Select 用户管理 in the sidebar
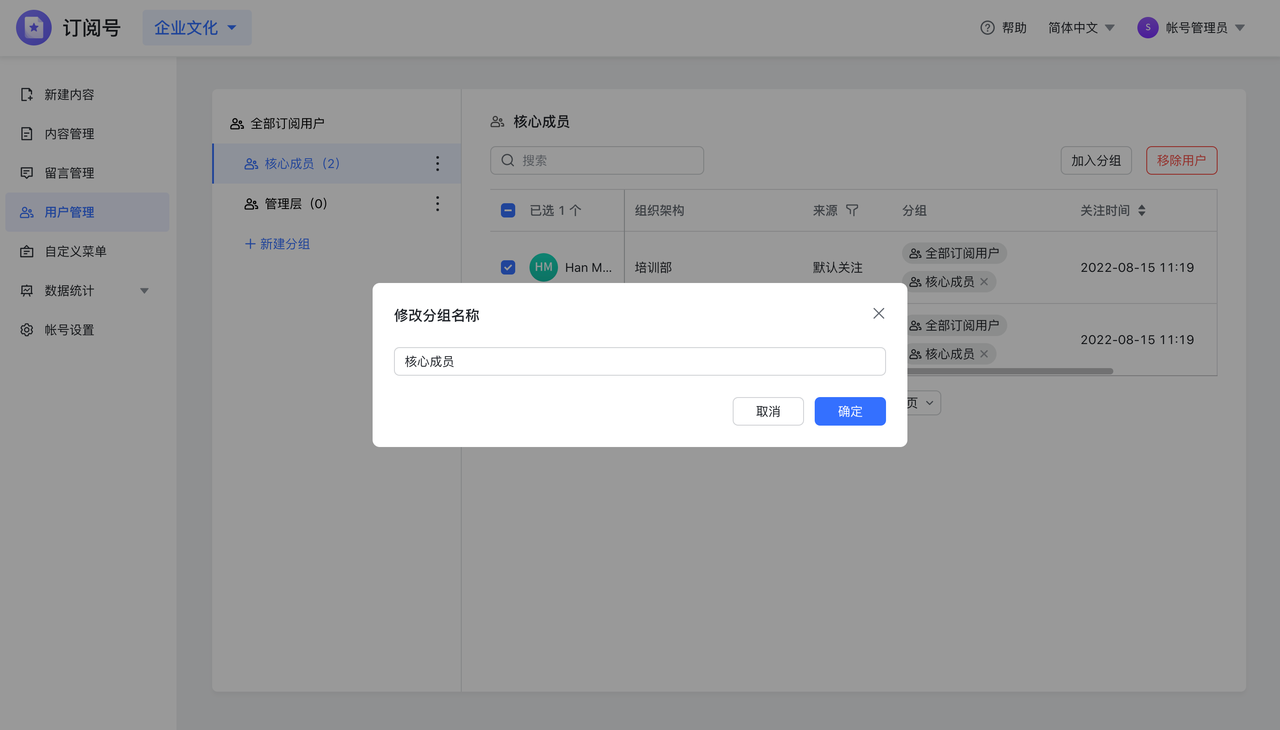 pyautogui.click(x=85, y=212)
